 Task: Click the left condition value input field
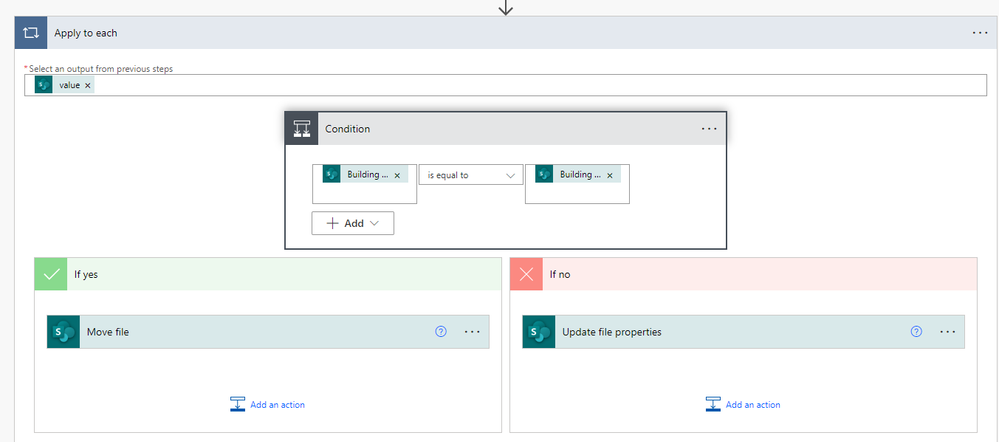tap(364, 184)
